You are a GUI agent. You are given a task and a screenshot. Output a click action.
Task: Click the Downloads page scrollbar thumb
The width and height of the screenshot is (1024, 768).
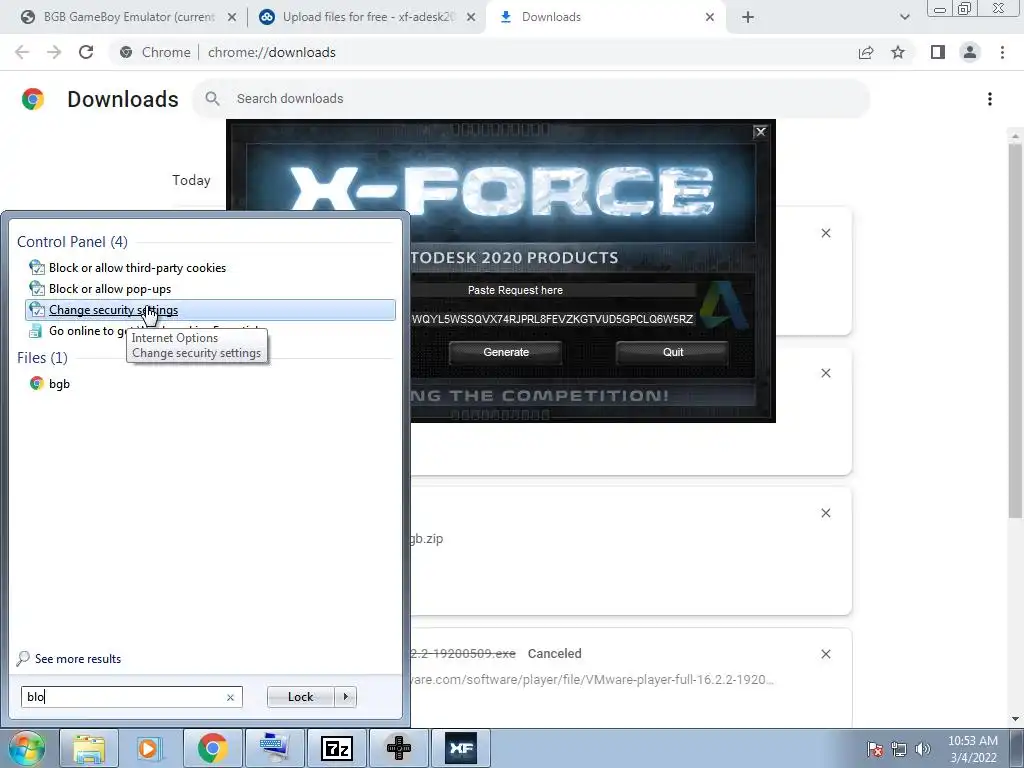(1015, 330)
